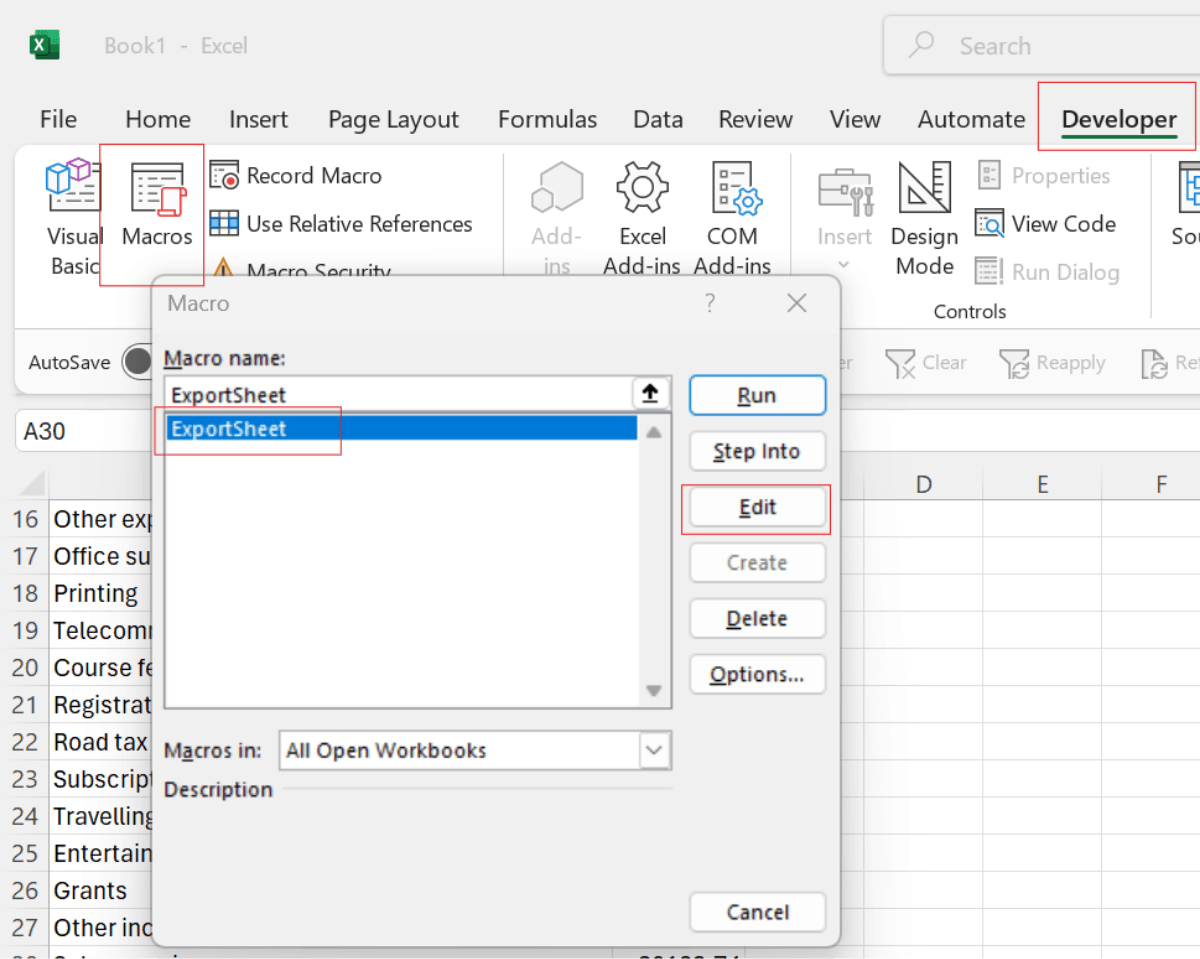Click macro list scroll up arrow
Screen dimensions: 1200x959
coord(654,432)
